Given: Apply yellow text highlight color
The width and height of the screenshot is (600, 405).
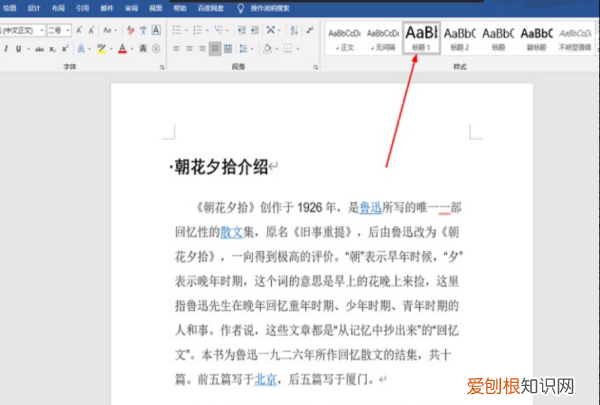Looking at the screenshot, I should (101, 49).
